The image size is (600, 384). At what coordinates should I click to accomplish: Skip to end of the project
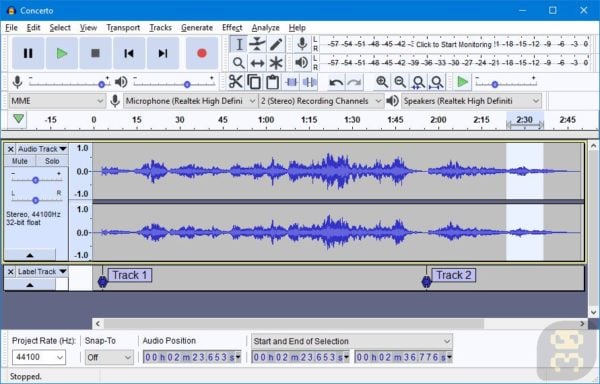click(163, 53)
